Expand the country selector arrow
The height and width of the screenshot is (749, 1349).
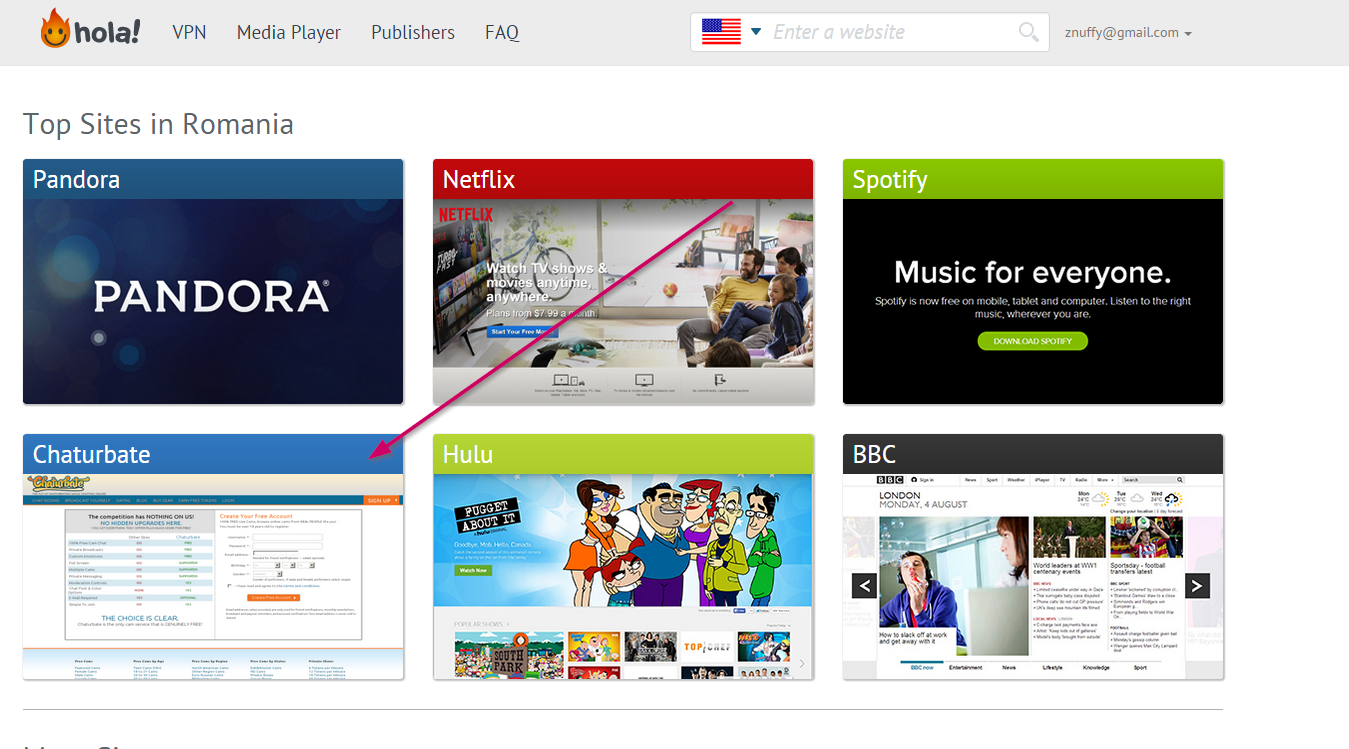point(756,31)
